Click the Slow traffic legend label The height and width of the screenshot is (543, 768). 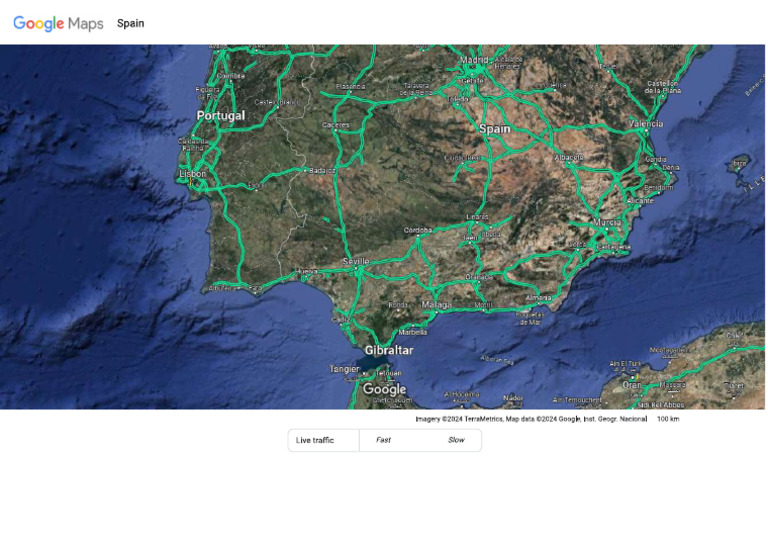pos(456,440)
